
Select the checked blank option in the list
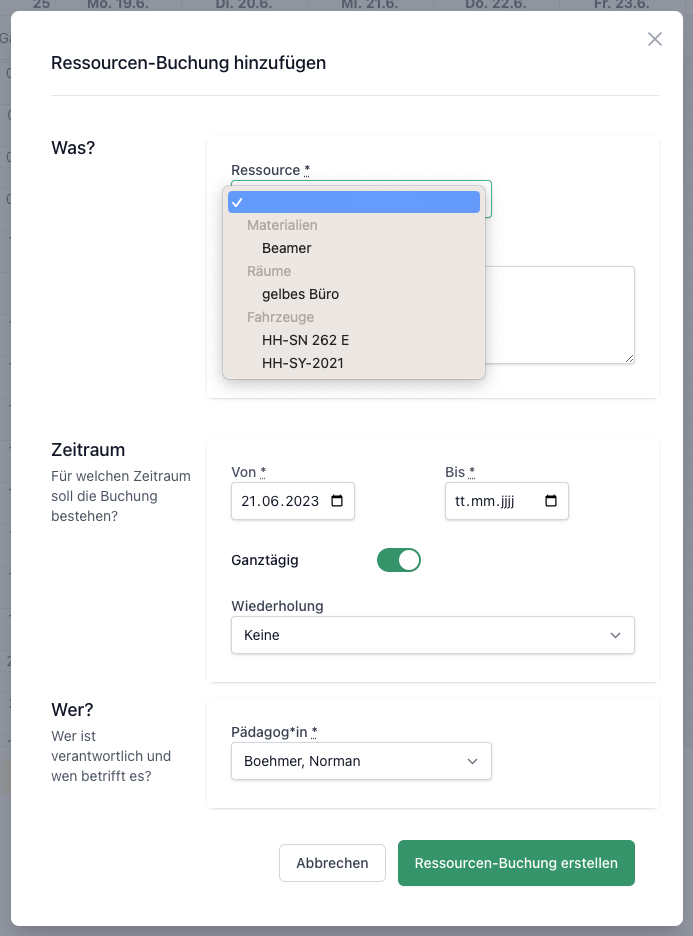point(354,202)
